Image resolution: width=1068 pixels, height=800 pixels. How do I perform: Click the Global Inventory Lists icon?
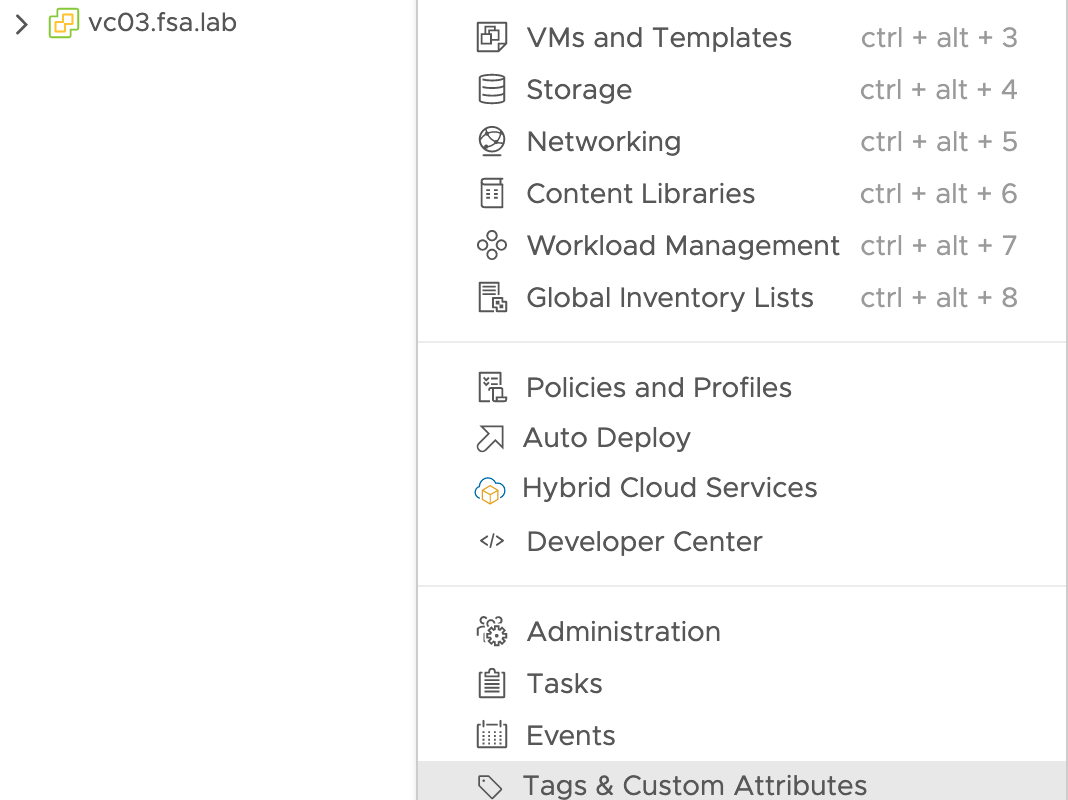point(492,298)
